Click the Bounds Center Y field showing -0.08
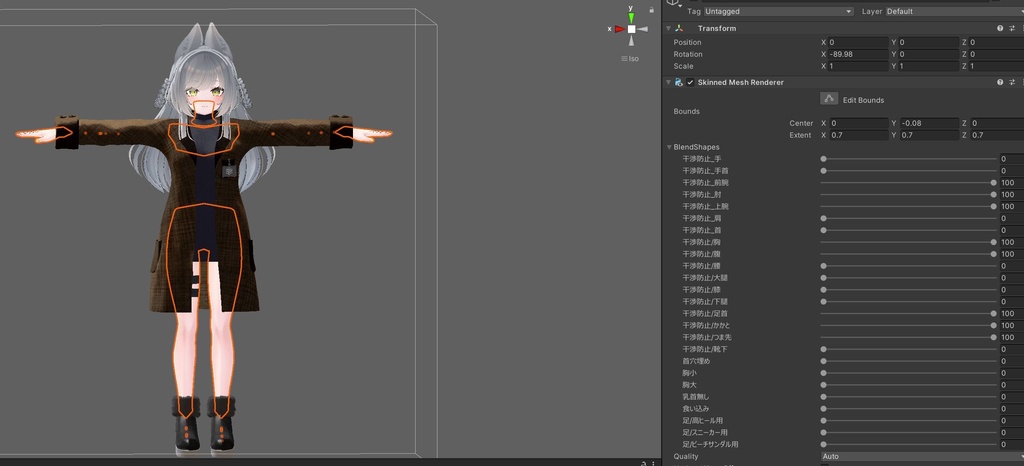The height and width of the screenshot is (466, 1024). click(x=928, y=123)
